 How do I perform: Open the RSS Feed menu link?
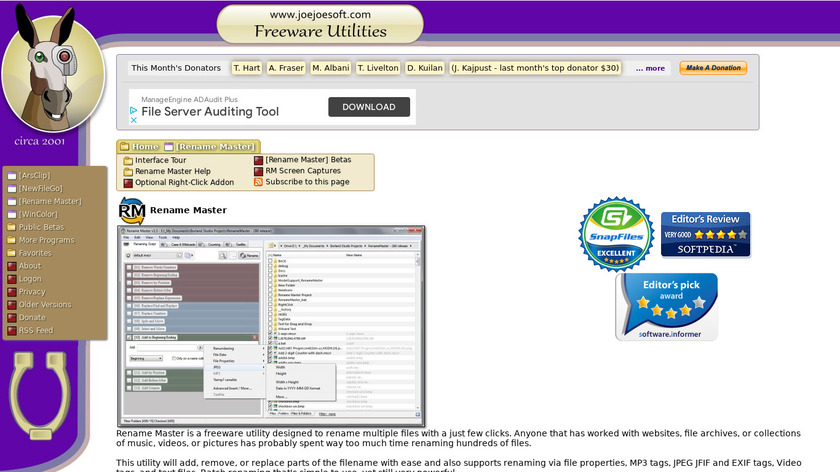click(x=36, y=331)
